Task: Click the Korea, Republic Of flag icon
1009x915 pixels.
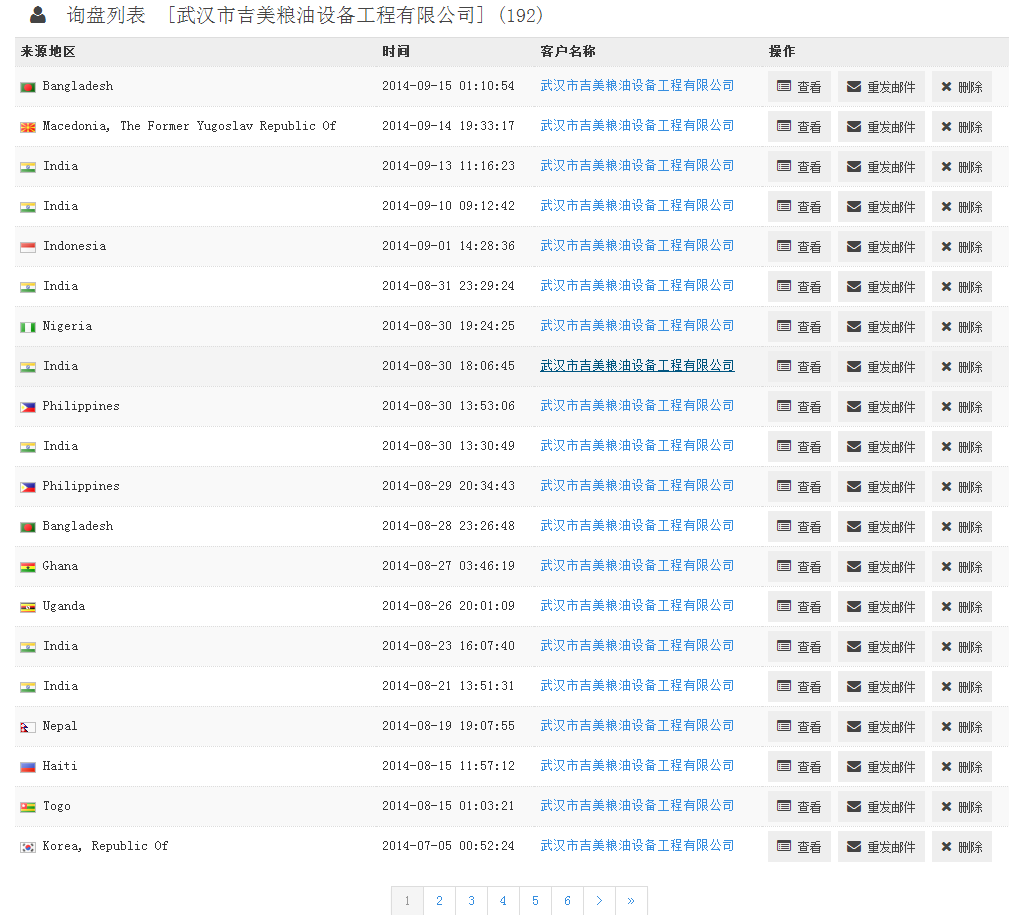Action: point(28,847)
